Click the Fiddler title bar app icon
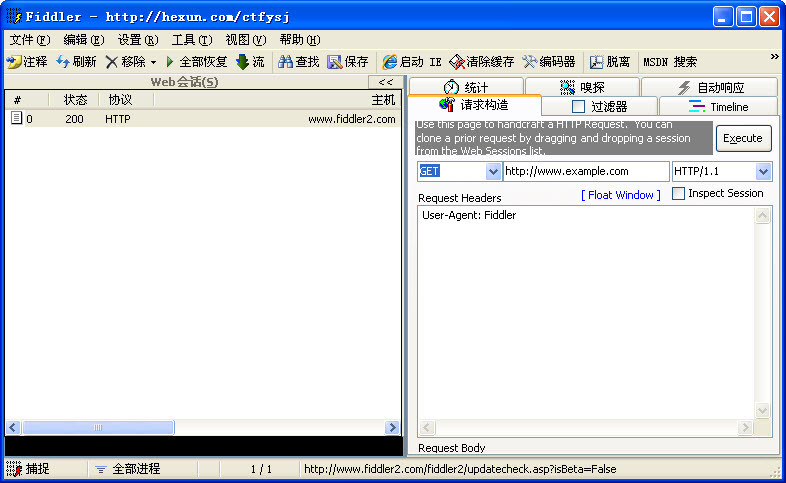Screen dimensions: 786x483 click(x=14, y=17)
